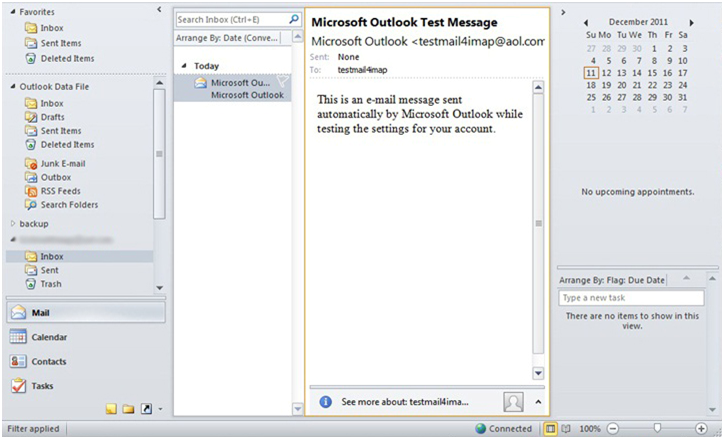
Task: Click reading pane scroll up arrow
Action: pos(538,87)
